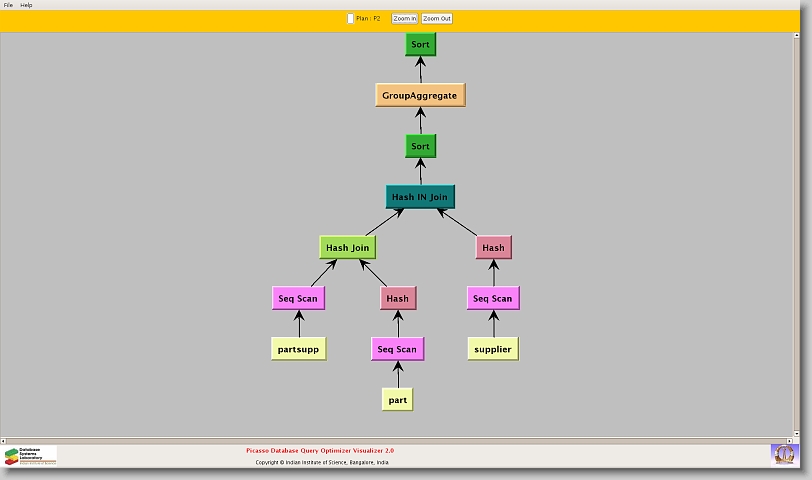
Task: Click the Seq Scan node above partsupp
Action: click(x=298, y=298)
